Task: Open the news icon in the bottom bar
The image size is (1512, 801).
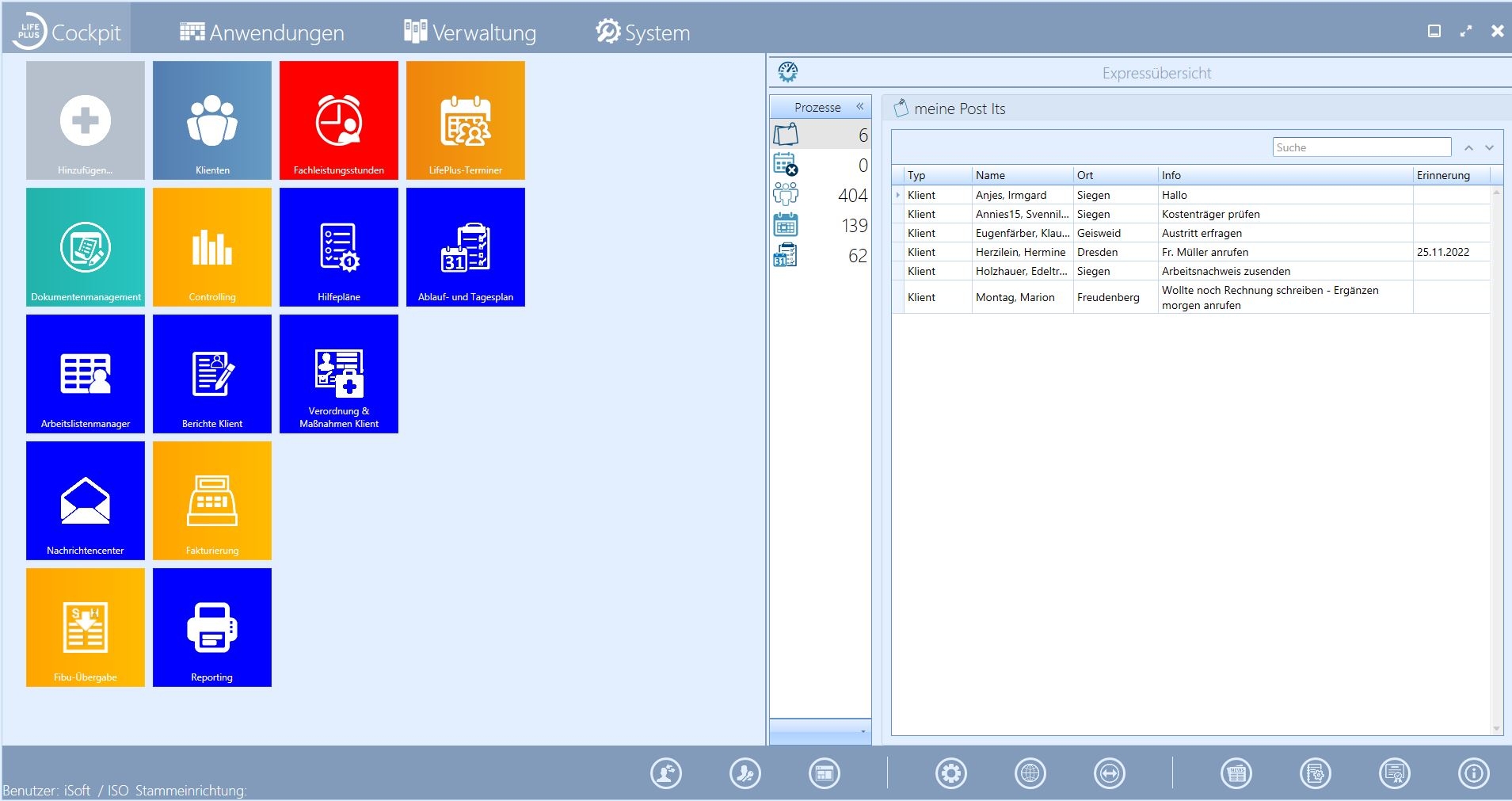Action: tap(1237, 774)
